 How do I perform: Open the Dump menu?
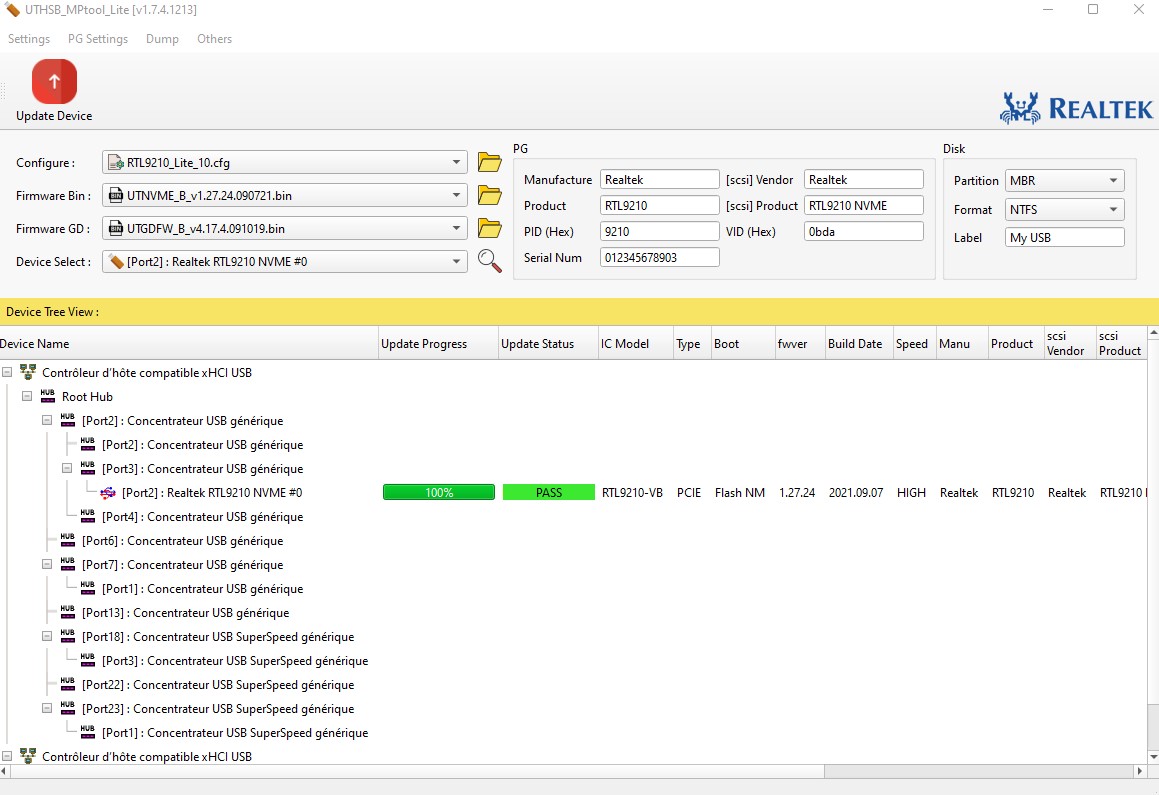point(162,38)
